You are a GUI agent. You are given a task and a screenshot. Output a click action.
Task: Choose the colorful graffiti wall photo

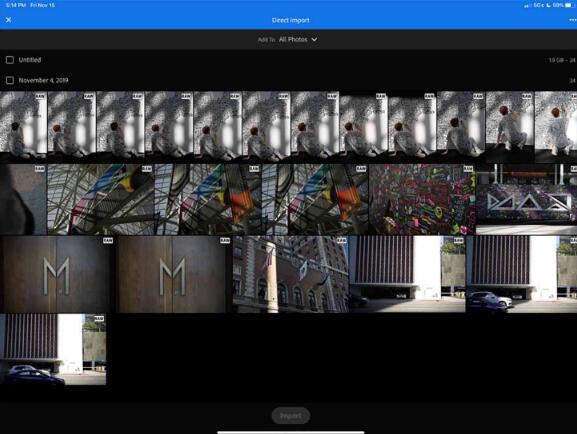coord(422,200)
